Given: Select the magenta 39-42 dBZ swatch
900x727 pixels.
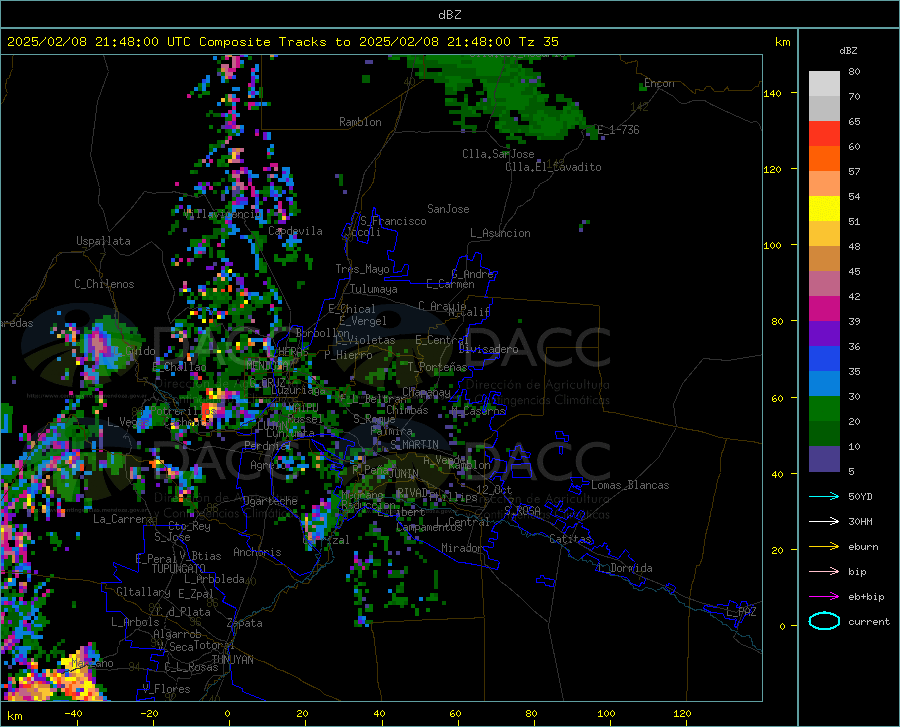Looking at the screenshot, I should click(824, 309).
